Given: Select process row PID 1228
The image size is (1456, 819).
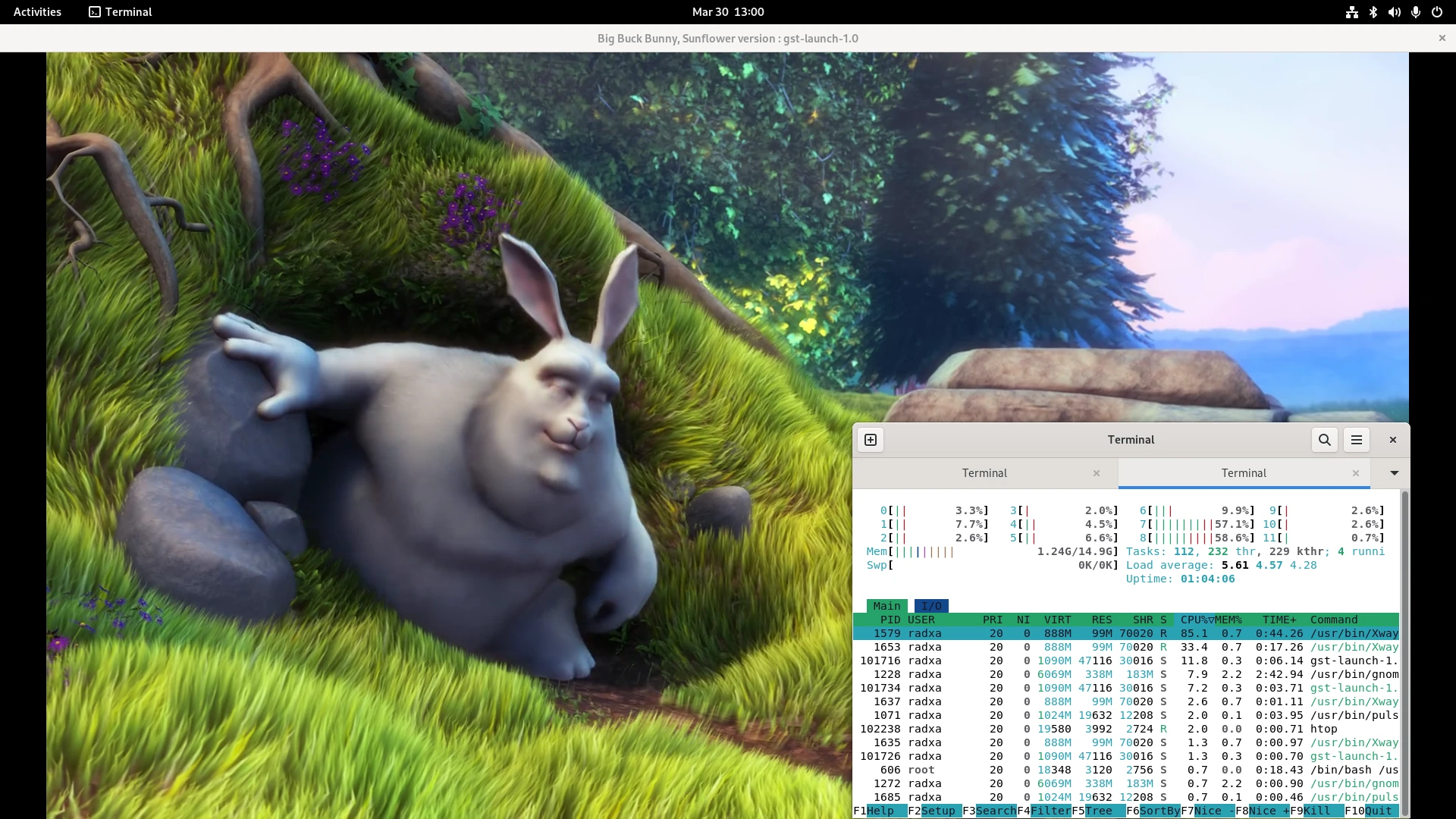Looking at the screenshot, I should tap(1126, 674).
